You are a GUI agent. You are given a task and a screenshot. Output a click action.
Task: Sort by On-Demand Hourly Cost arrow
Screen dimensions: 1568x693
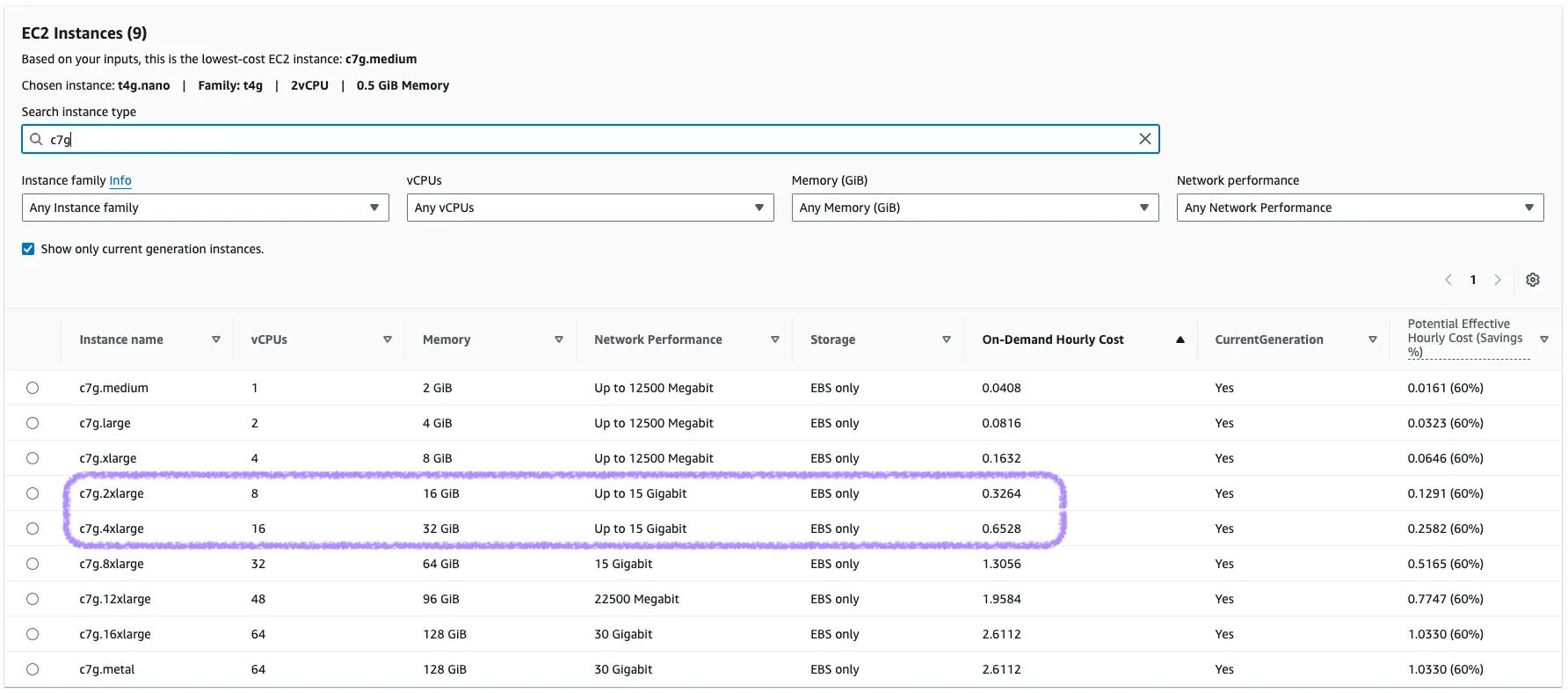pyautogui.click(x=1180, y=339)
